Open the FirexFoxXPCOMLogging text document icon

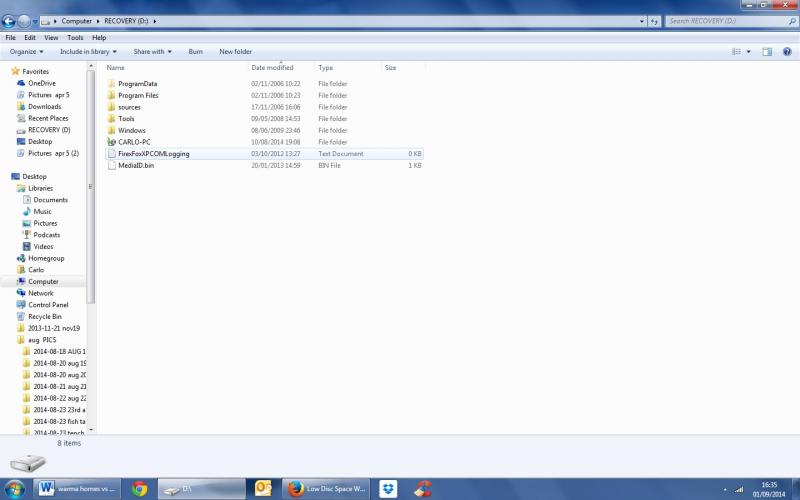[111, 154]
